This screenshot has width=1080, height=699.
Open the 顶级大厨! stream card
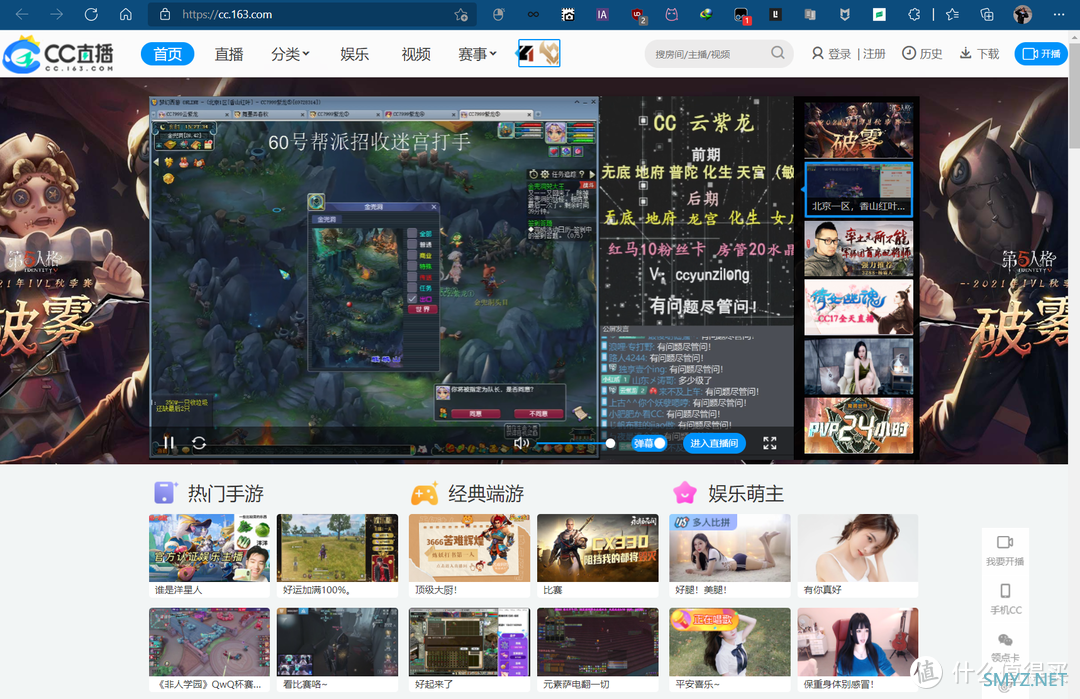tap(469, 556)
